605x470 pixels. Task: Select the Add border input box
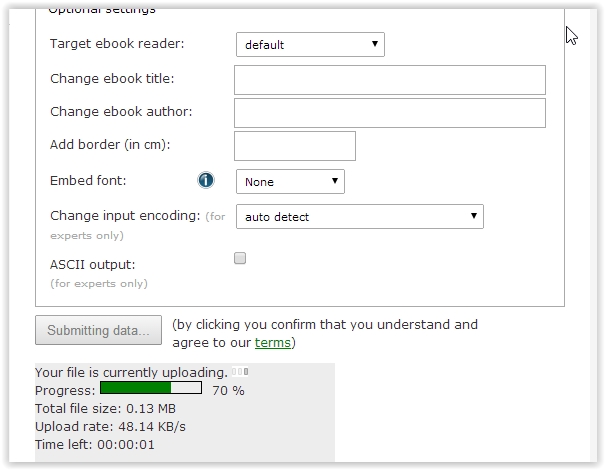point(295,146)
